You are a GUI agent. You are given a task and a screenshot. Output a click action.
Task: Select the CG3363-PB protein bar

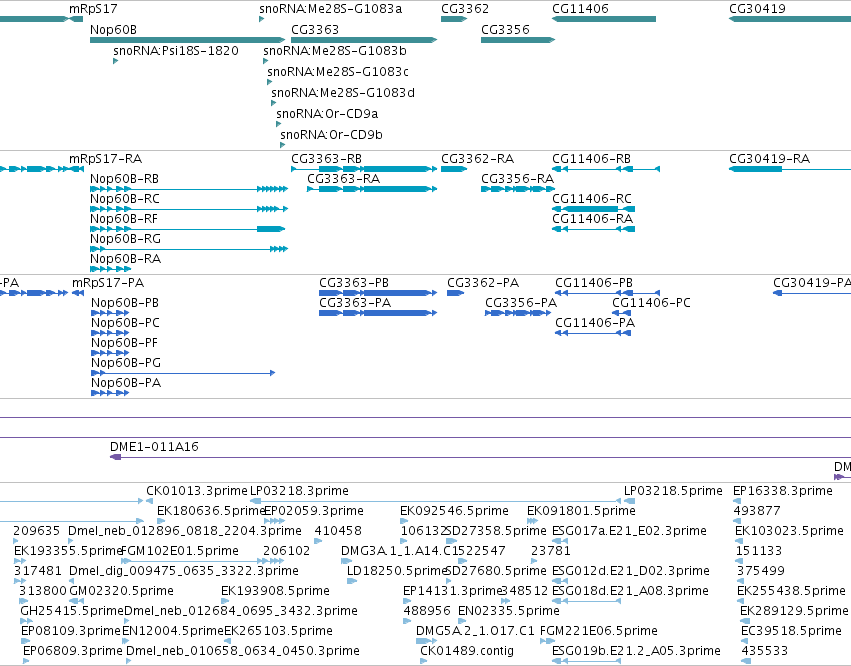pos(378,293)
